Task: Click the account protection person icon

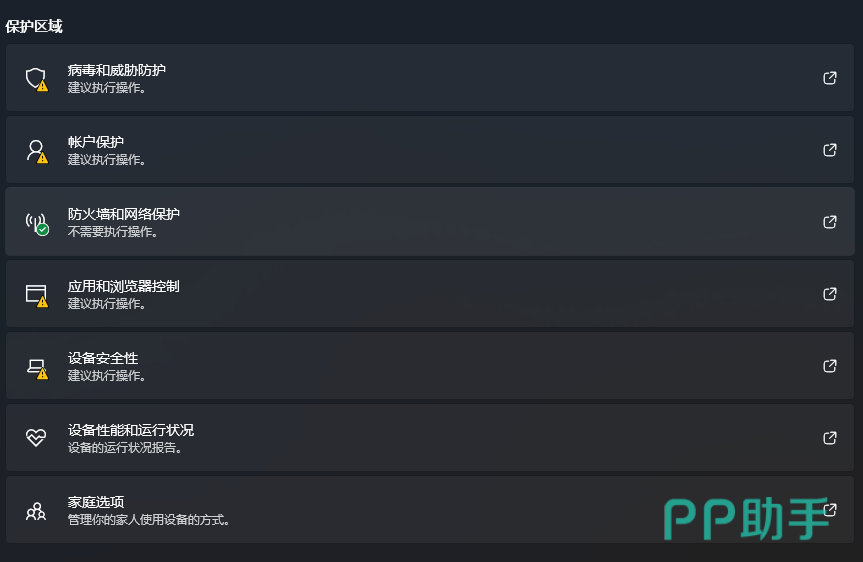Action: pyautogui.click(x=36, y=150)
